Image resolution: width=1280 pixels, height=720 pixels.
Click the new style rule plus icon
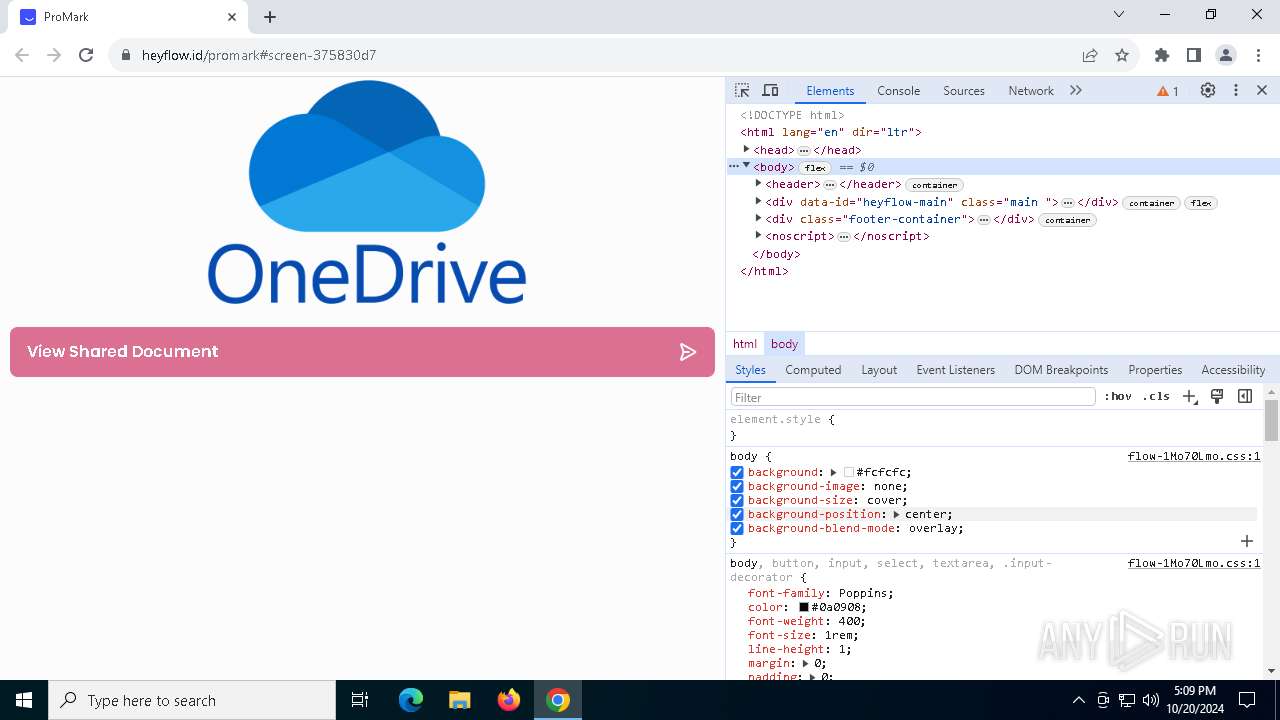click(x=1189, y=396)
